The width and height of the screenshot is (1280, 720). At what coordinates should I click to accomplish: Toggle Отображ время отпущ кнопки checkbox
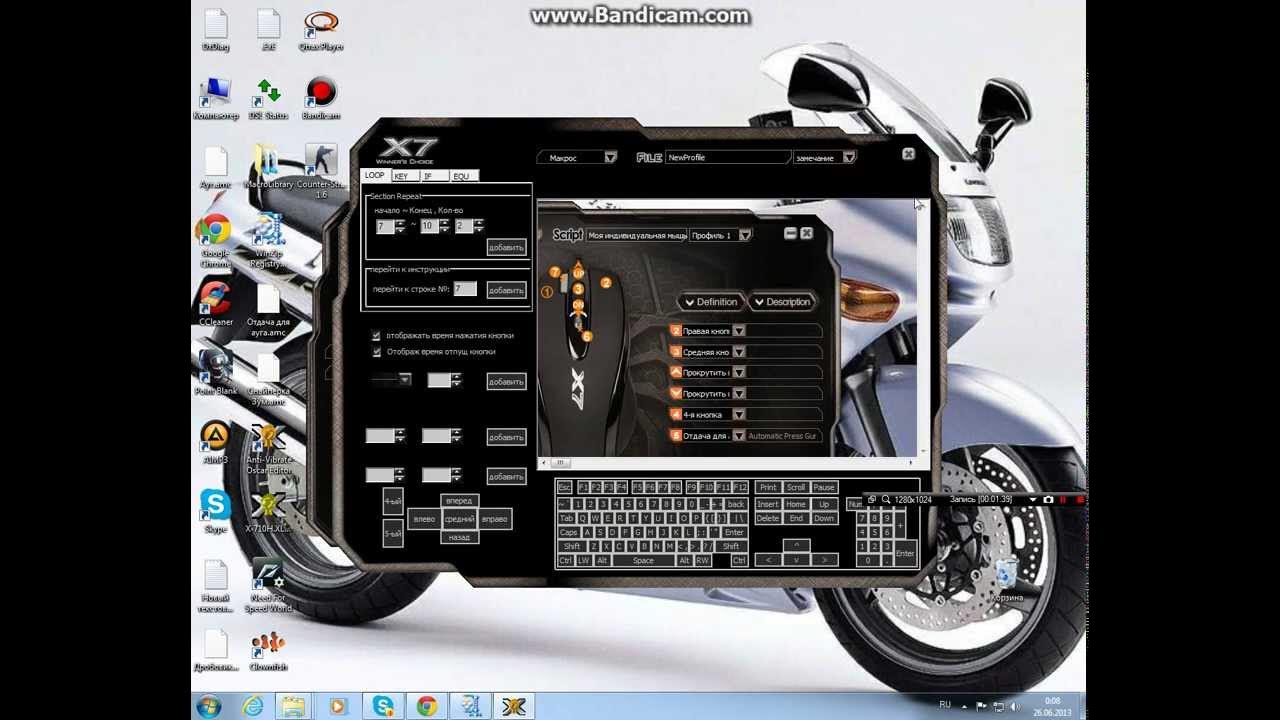coord(376,351)
